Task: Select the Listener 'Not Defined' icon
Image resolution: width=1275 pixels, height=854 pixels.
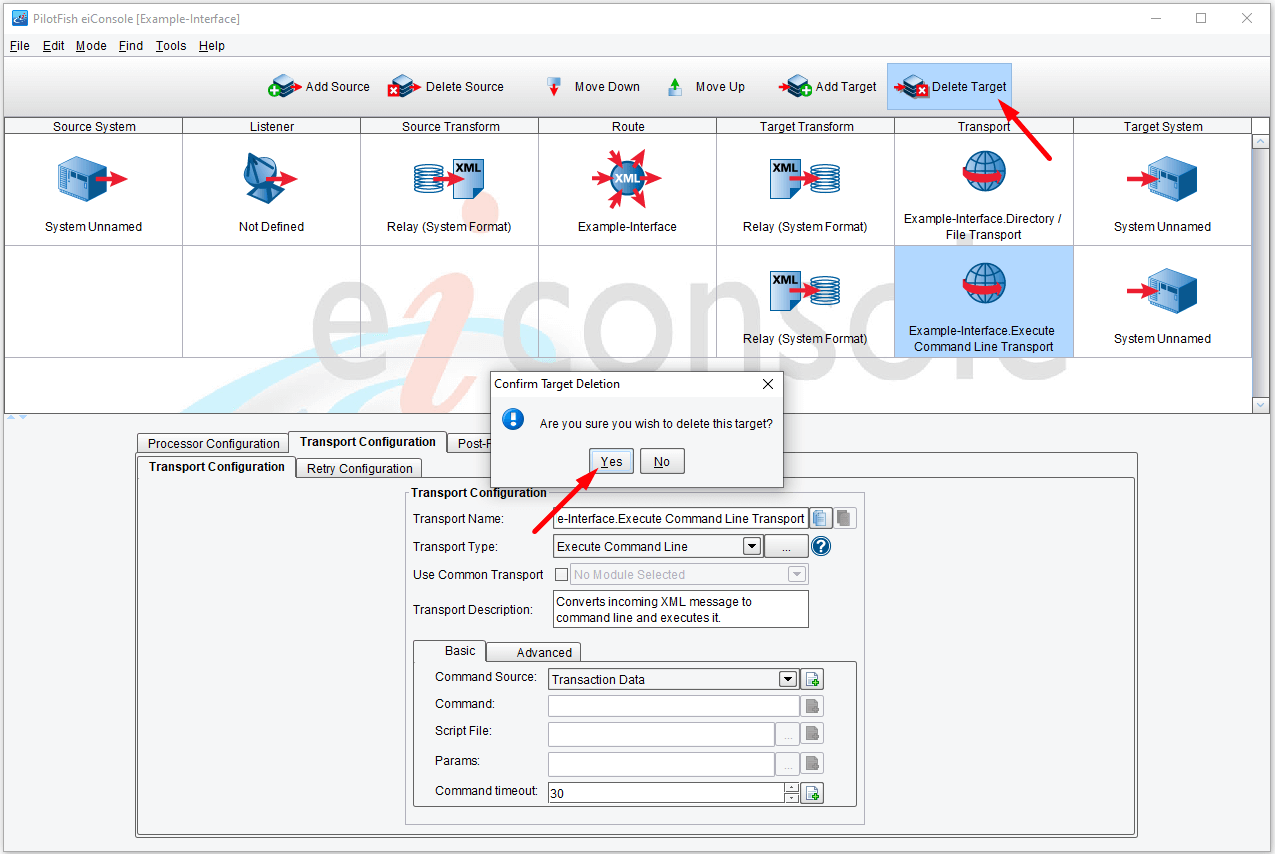Action: 271,179
